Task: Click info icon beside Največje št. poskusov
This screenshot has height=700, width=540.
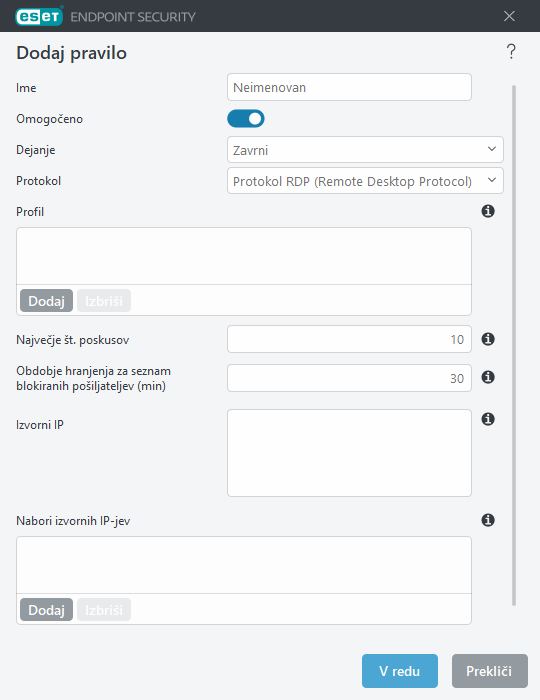Action: 488,339
